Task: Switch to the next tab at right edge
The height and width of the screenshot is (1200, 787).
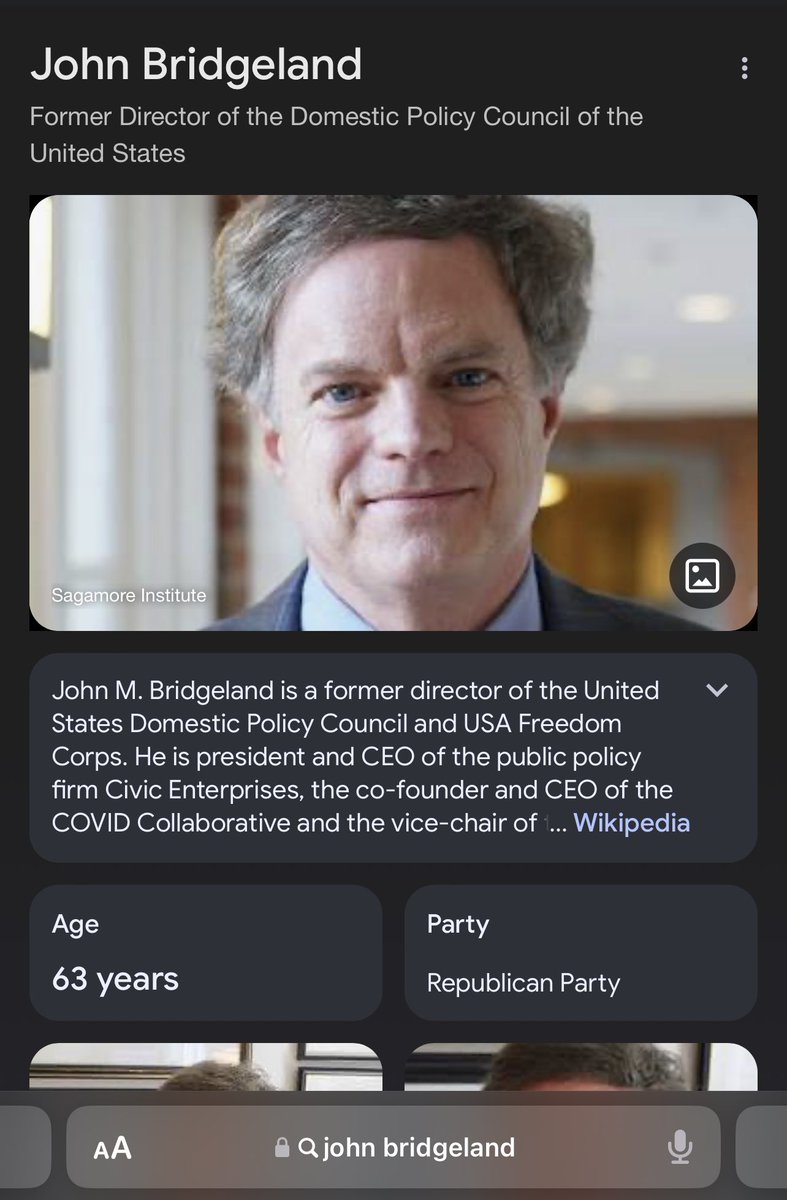Action: click(x=763, y=1147)
